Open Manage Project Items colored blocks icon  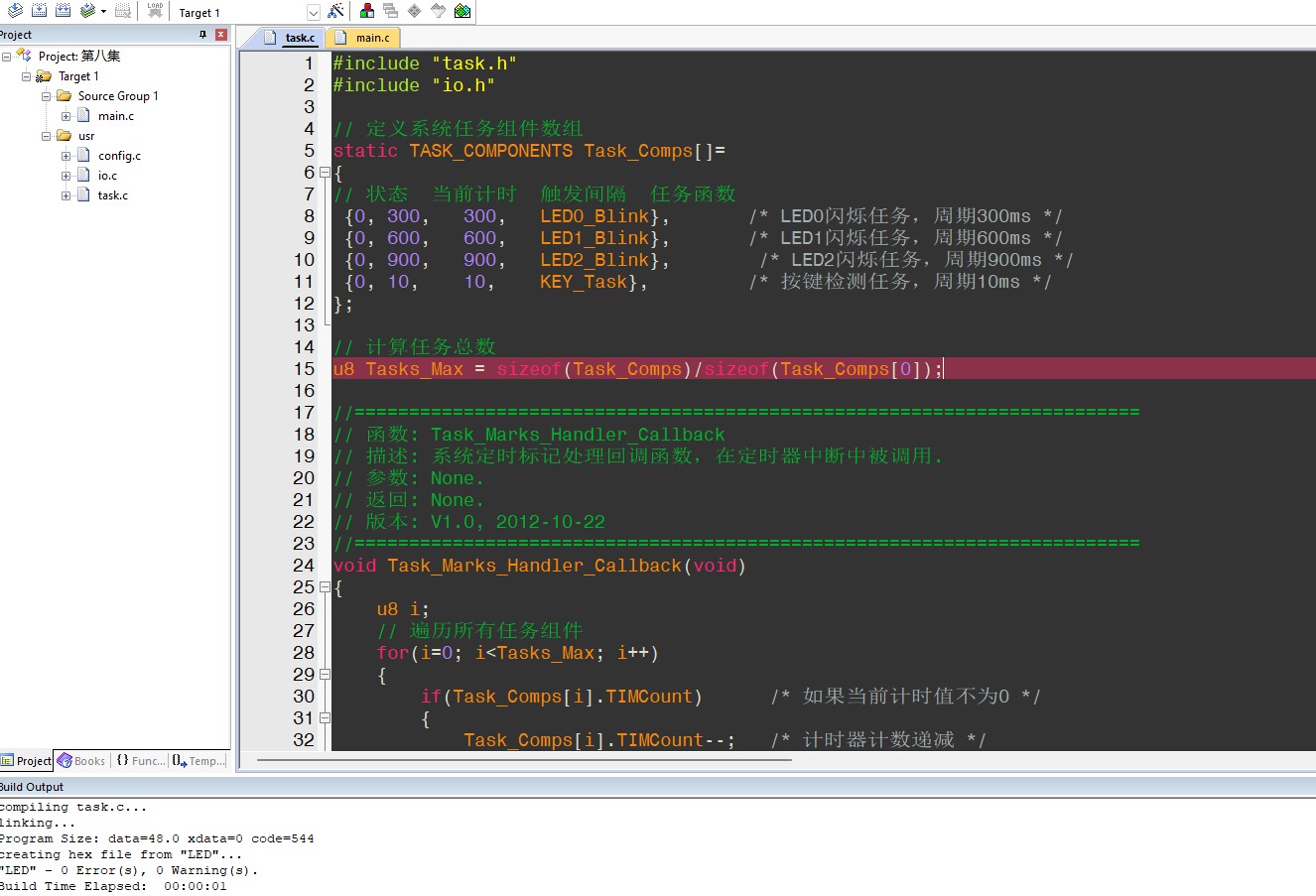point(367,11)
